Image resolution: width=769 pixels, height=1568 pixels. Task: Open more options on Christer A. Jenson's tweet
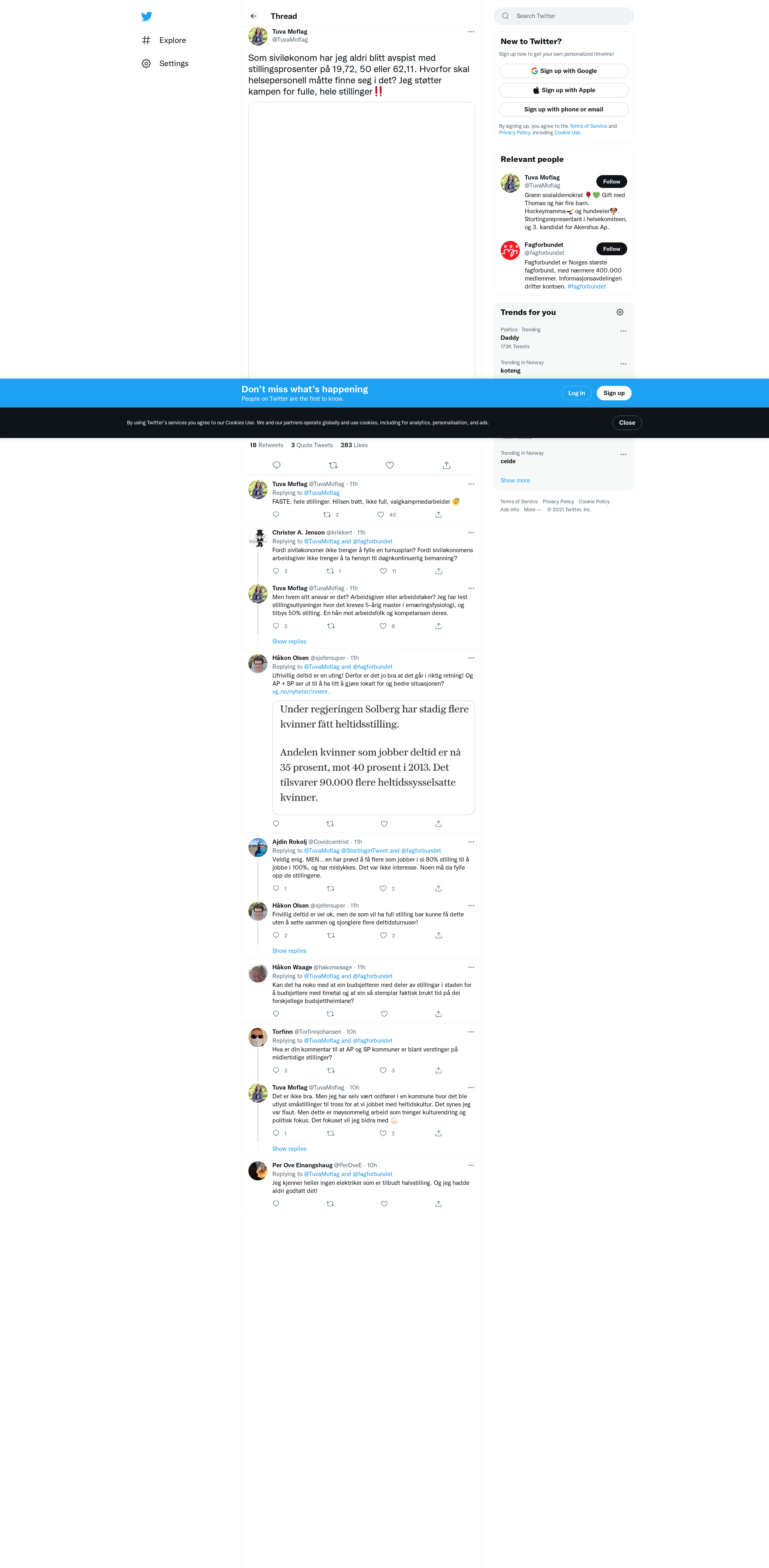click(x=471, y=533)
